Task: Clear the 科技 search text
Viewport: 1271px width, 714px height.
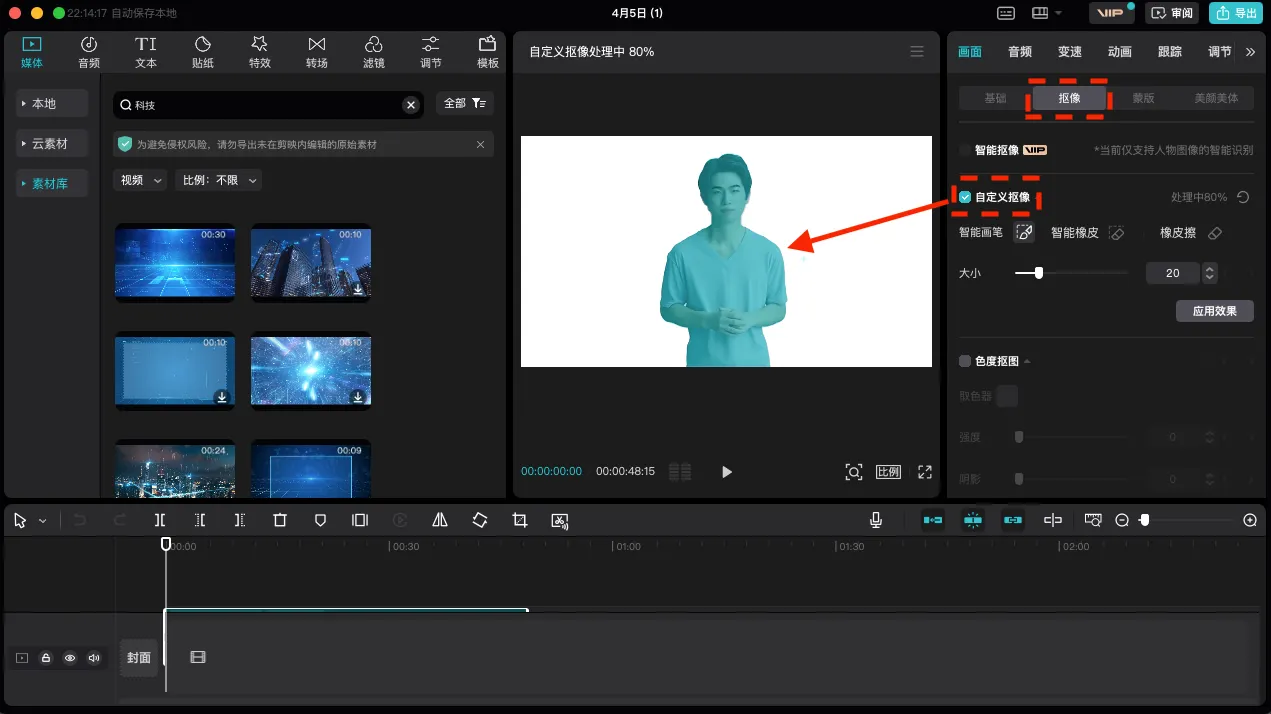Action: coord(410,104)
